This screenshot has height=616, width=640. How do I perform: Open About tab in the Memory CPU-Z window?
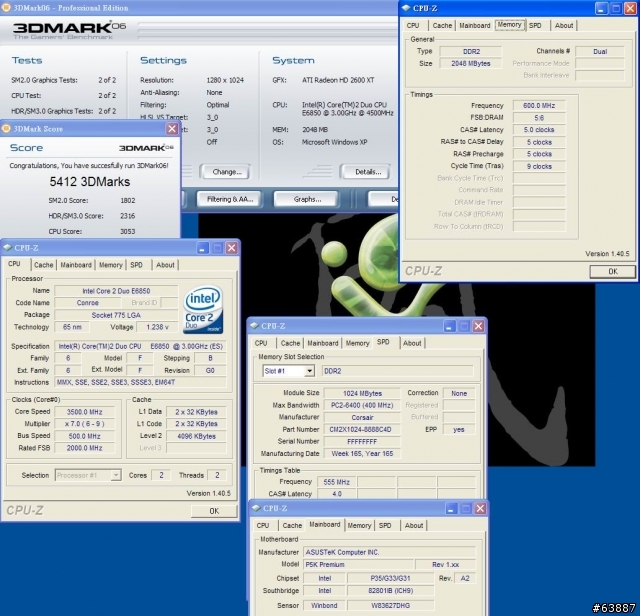(564, 25)
